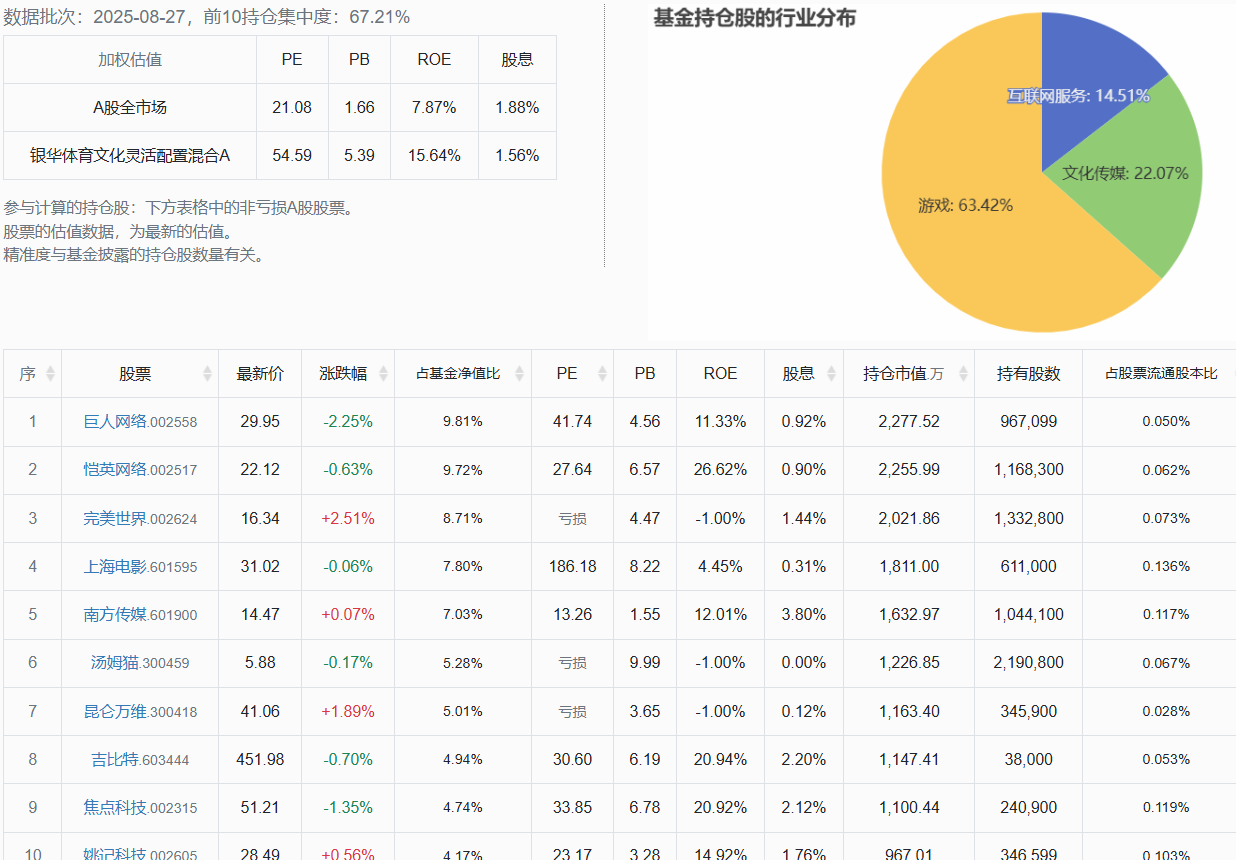Click 上海电影 PE value 186.18
1236x860 pixels.
(572, 566)
